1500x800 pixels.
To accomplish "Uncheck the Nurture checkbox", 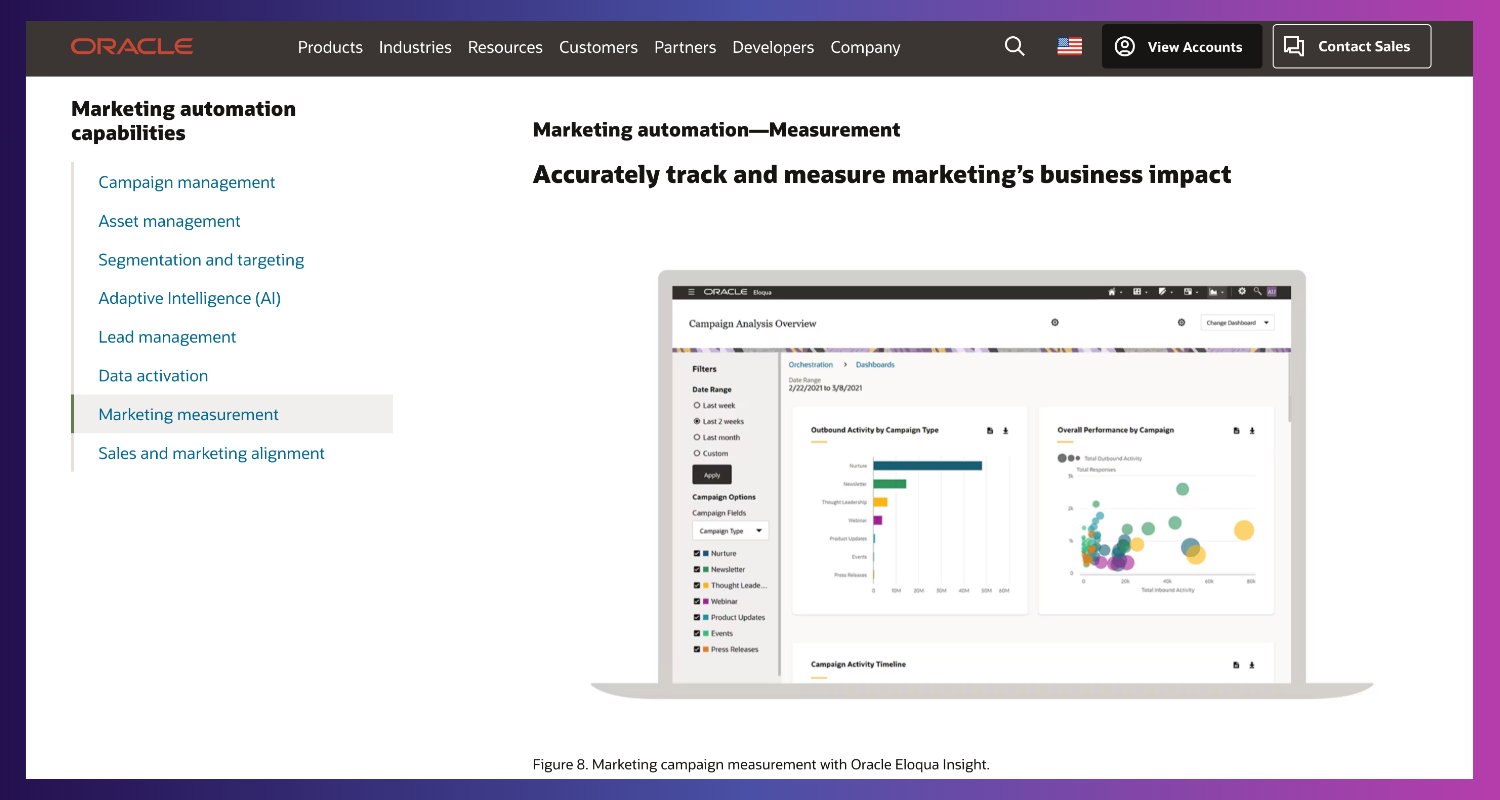I will (697, 553).
